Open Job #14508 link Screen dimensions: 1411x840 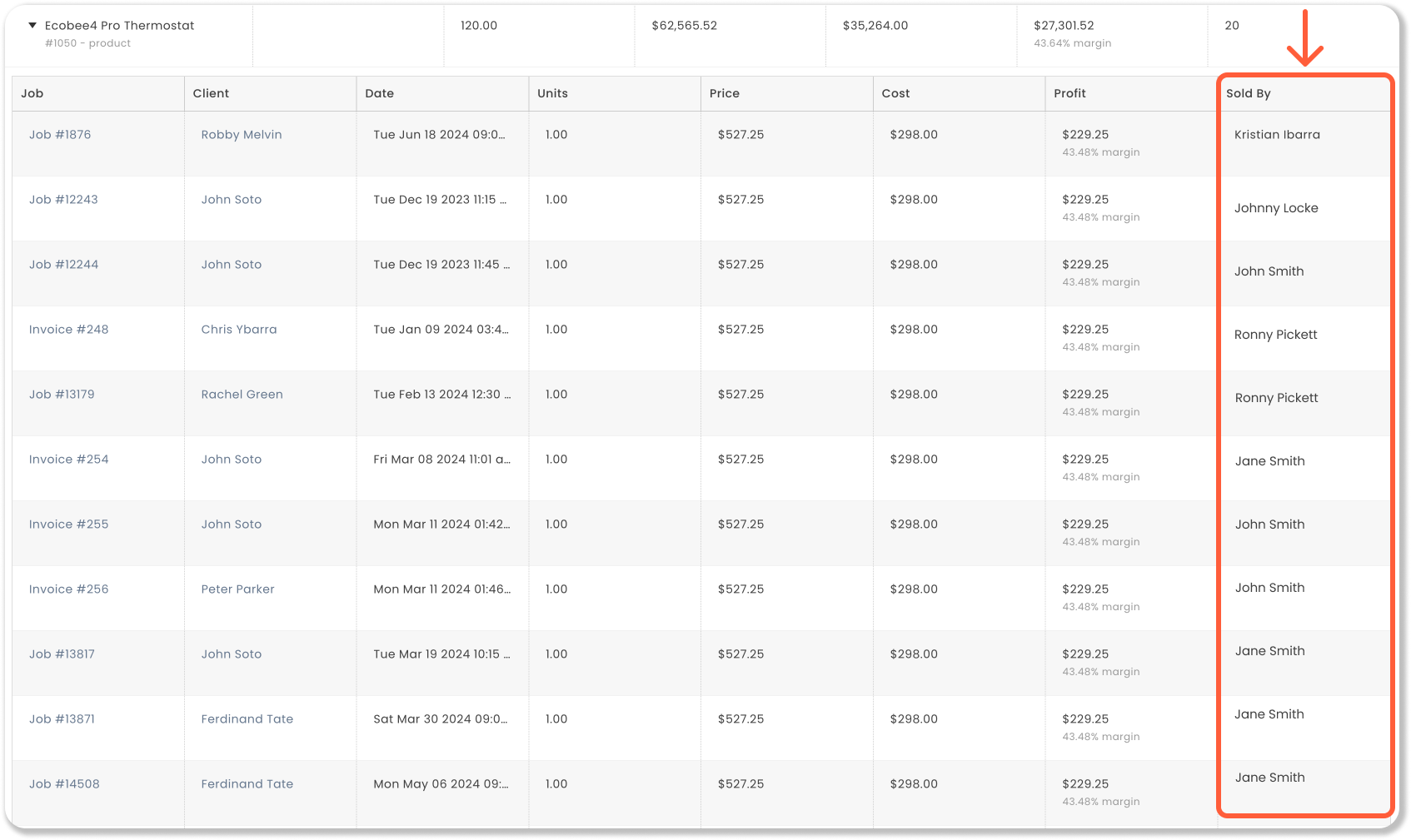[x=64, y=784]
